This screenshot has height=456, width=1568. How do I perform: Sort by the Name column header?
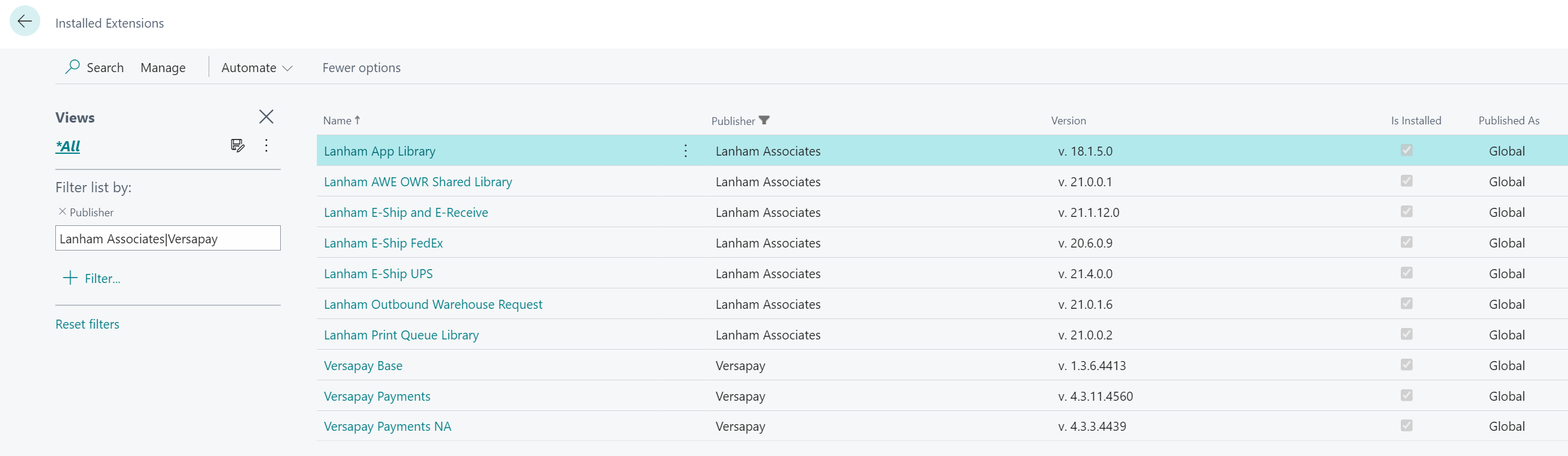point(337,120)
